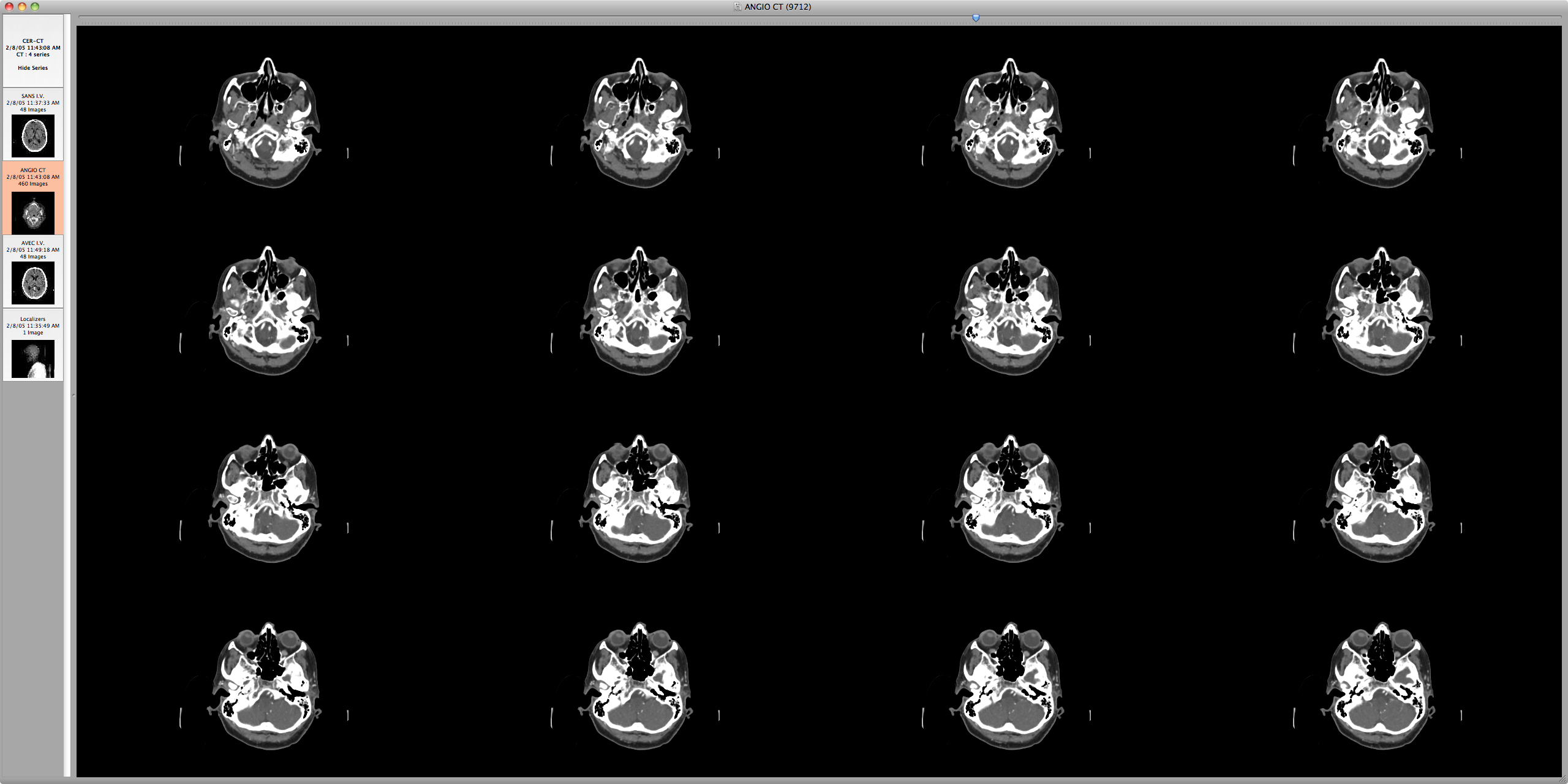Open the AVEC I.V. series thumbnail

(x=33, y=282)
